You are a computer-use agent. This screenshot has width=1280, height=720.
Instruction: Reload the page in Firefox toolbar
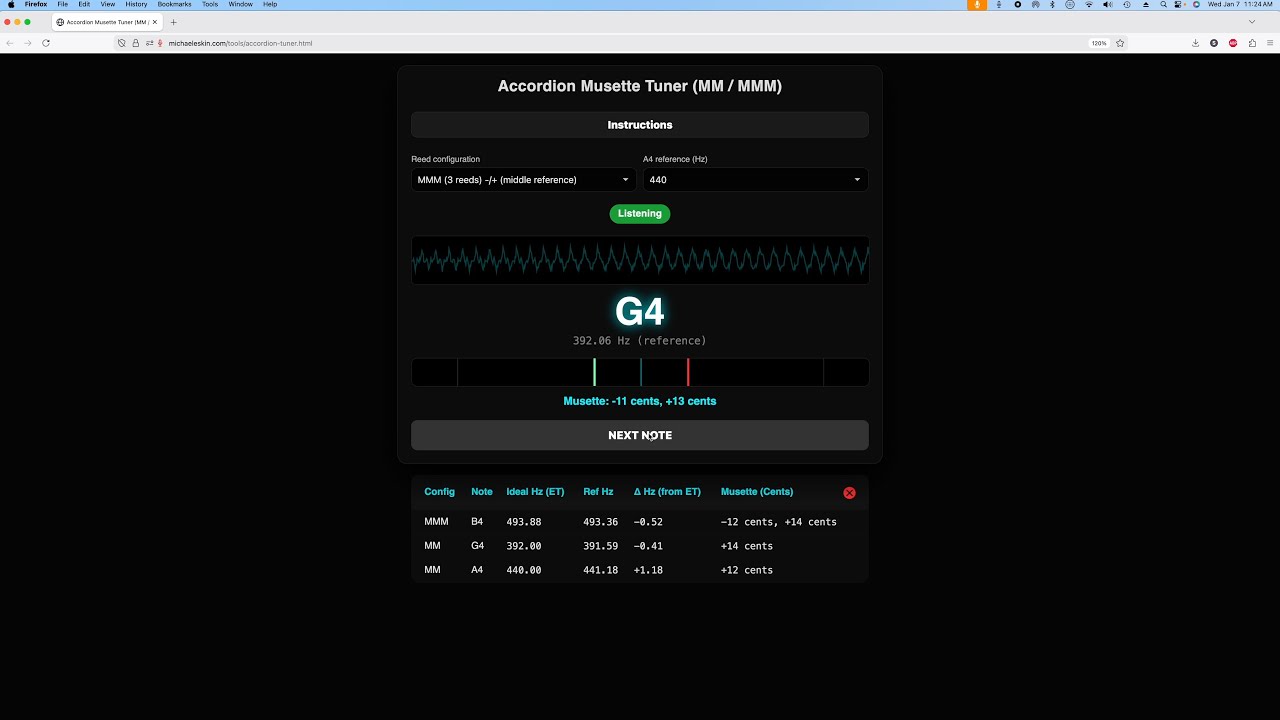coord(45,43)
